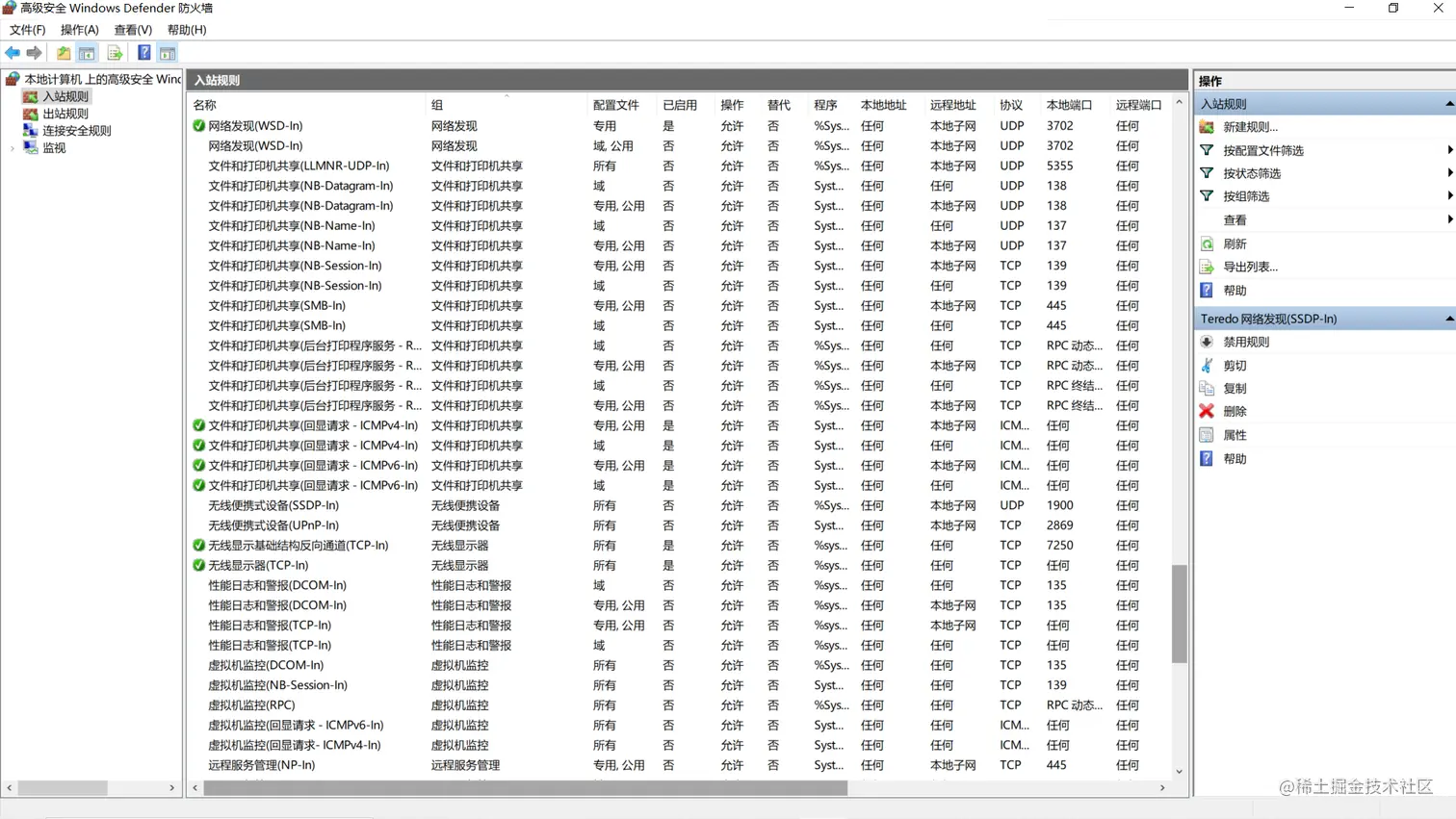Select the 虚拟机监控(NB-Session-In) rule row

(680, 686)
